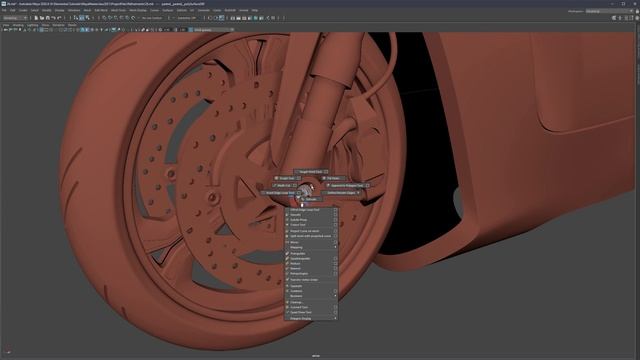Click the Redo arrow icon
The image size is (640, 360).
click(x=59, y=18)
